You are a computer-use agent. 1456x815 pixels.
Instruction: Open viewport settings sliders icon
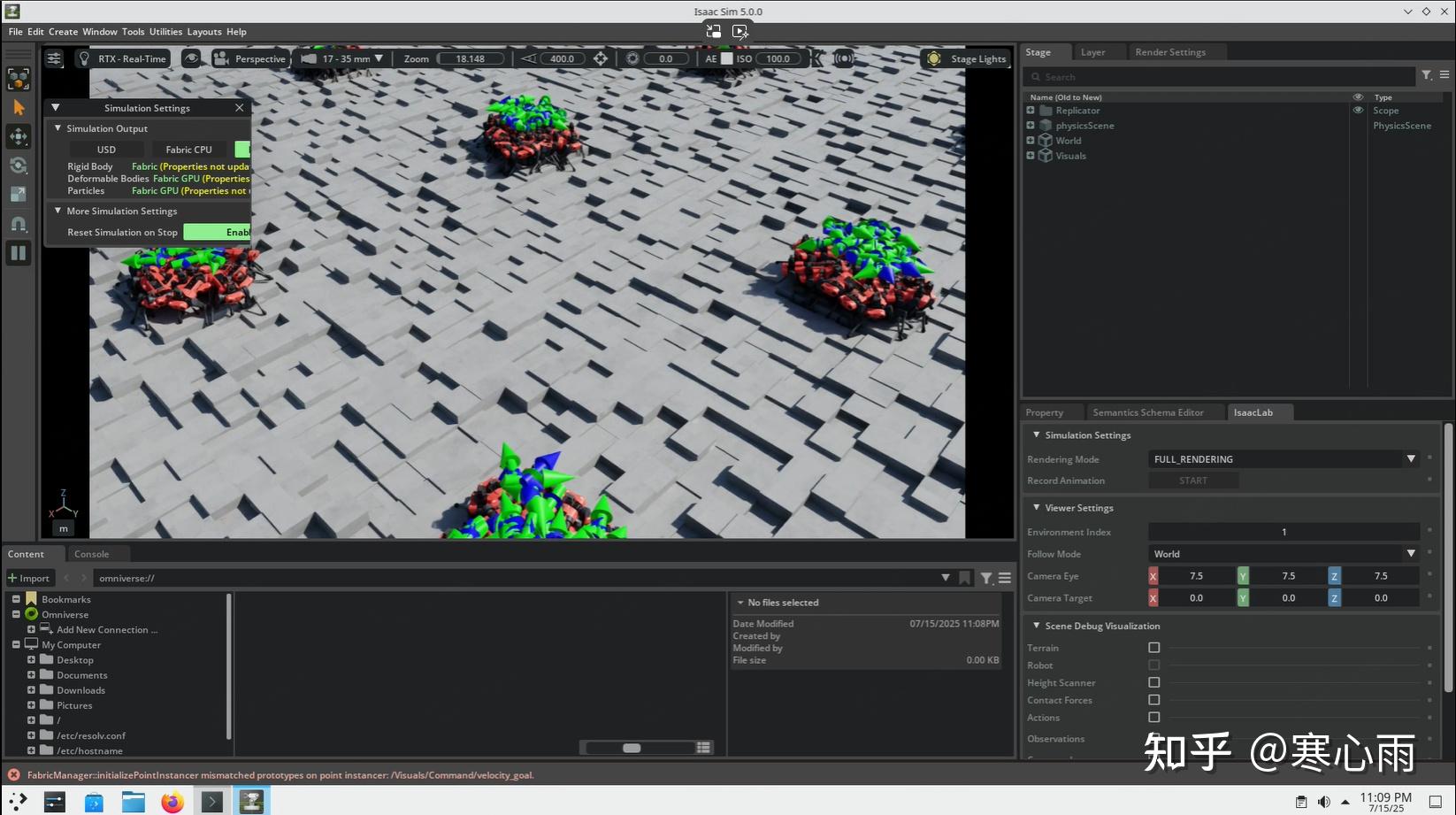[54, 58]
